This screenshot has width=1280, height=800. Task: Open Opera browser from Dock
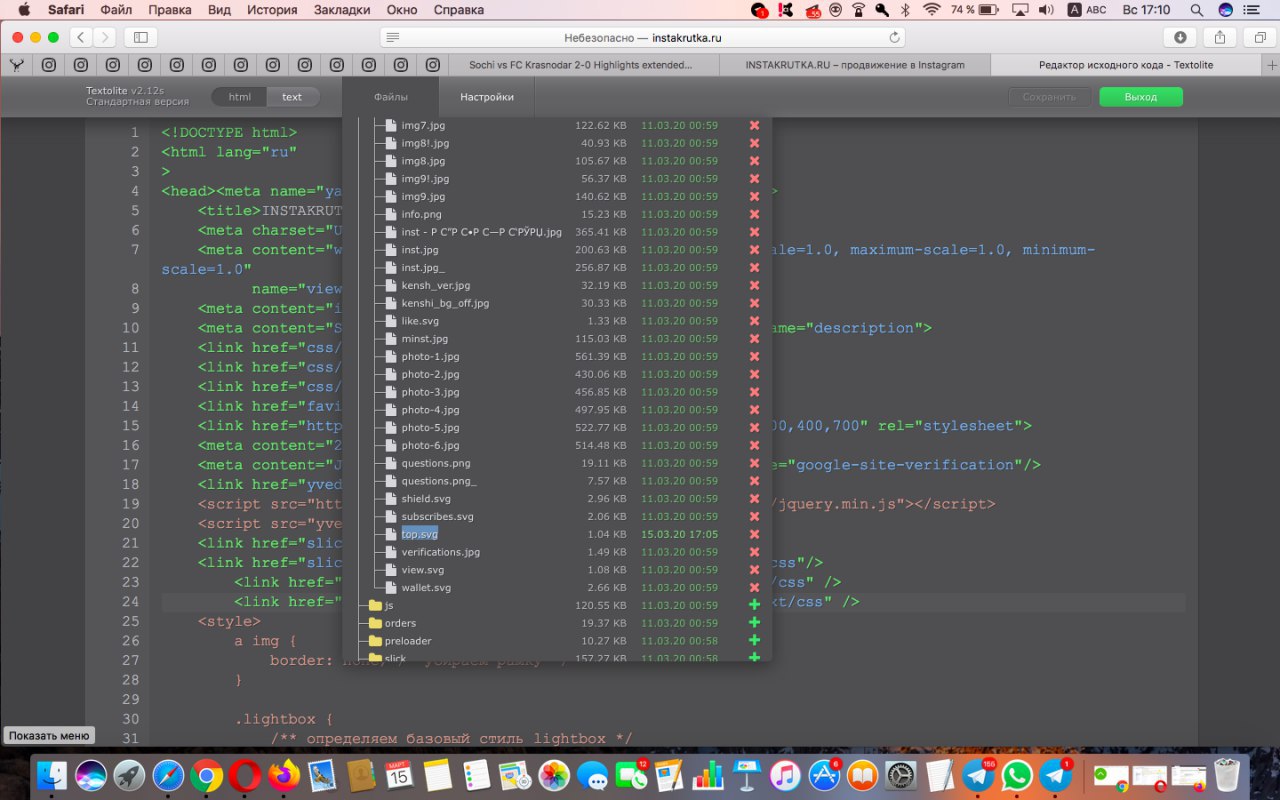click(x=245, y=775)
